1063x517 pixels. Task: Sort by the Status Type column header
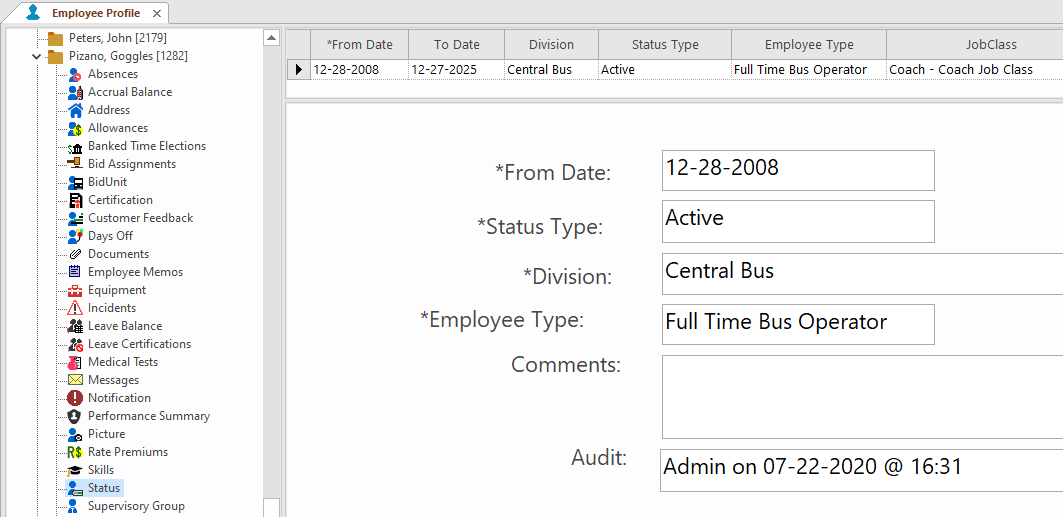664,45
